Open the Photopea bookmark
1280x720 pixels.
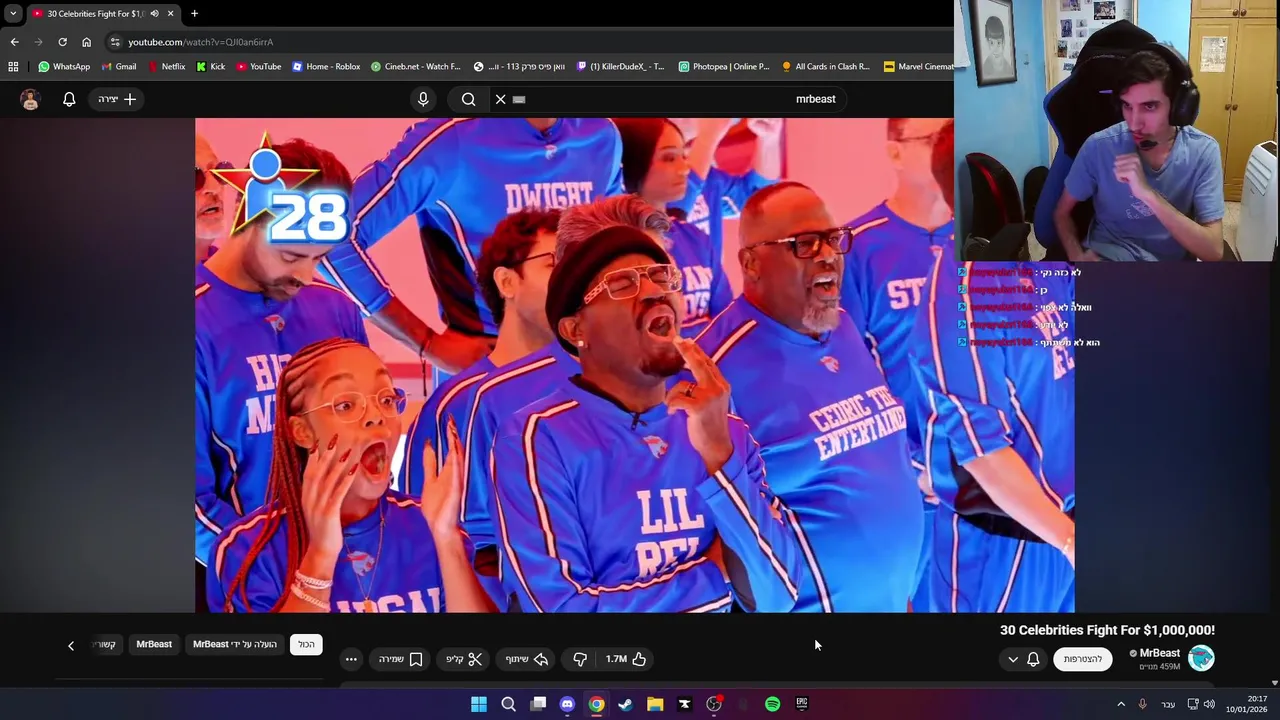coord(724,67)
